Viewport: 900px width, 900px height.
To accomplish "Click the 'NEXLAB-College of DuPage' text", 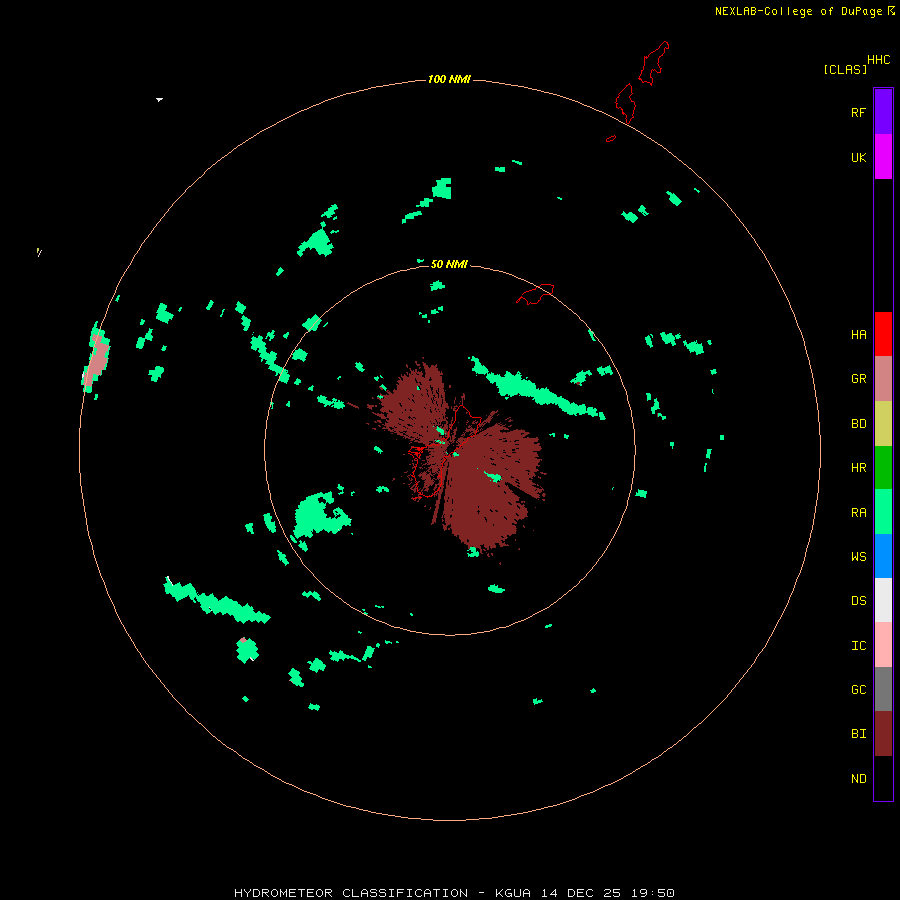I will [798, 11].
